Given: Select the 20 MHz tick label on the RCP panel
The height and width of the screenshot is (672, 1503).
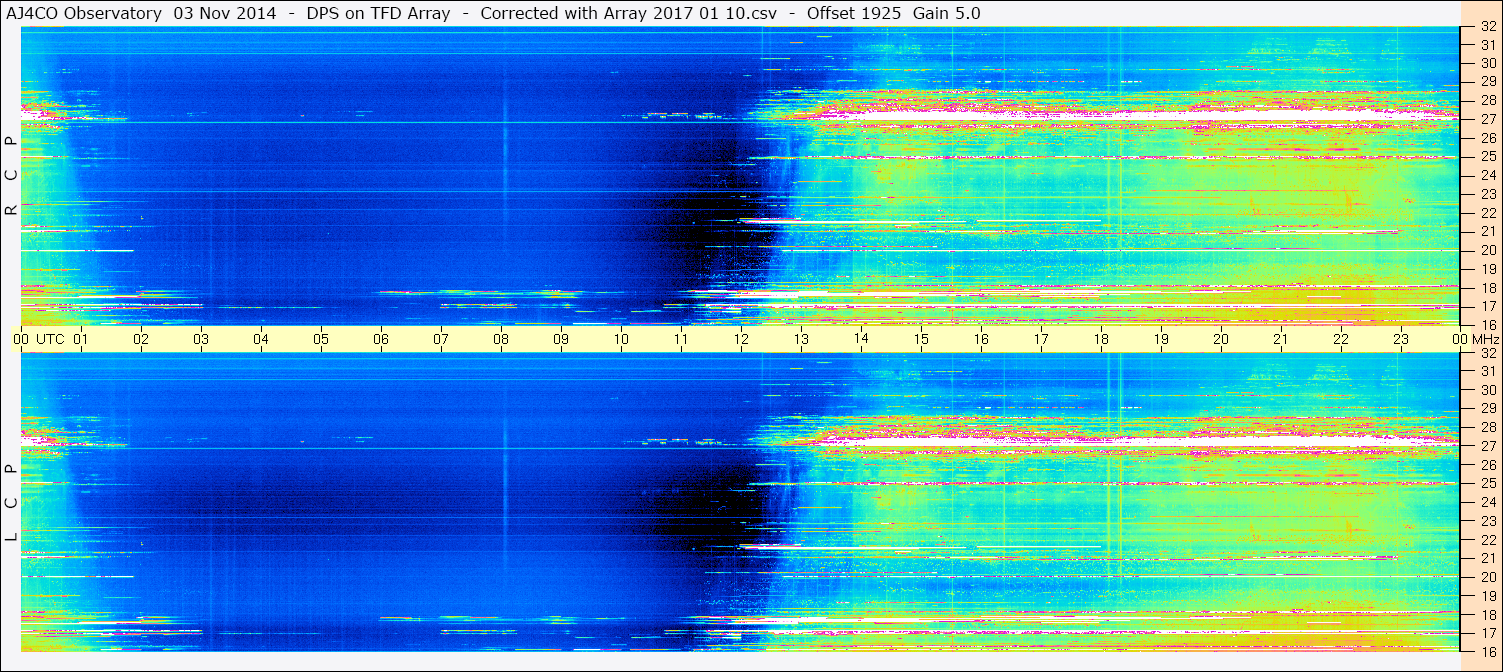Looking at the screenshot, I should [1487, 250].
